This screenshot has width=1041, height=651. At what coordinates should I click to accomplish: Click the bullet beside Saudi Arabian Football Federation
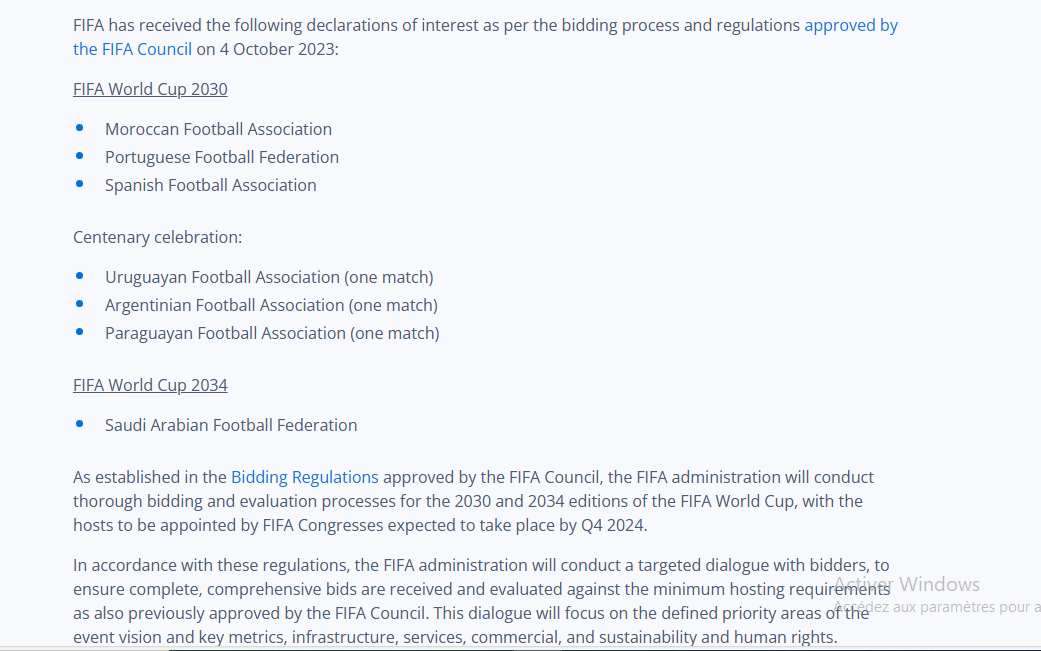80,424
